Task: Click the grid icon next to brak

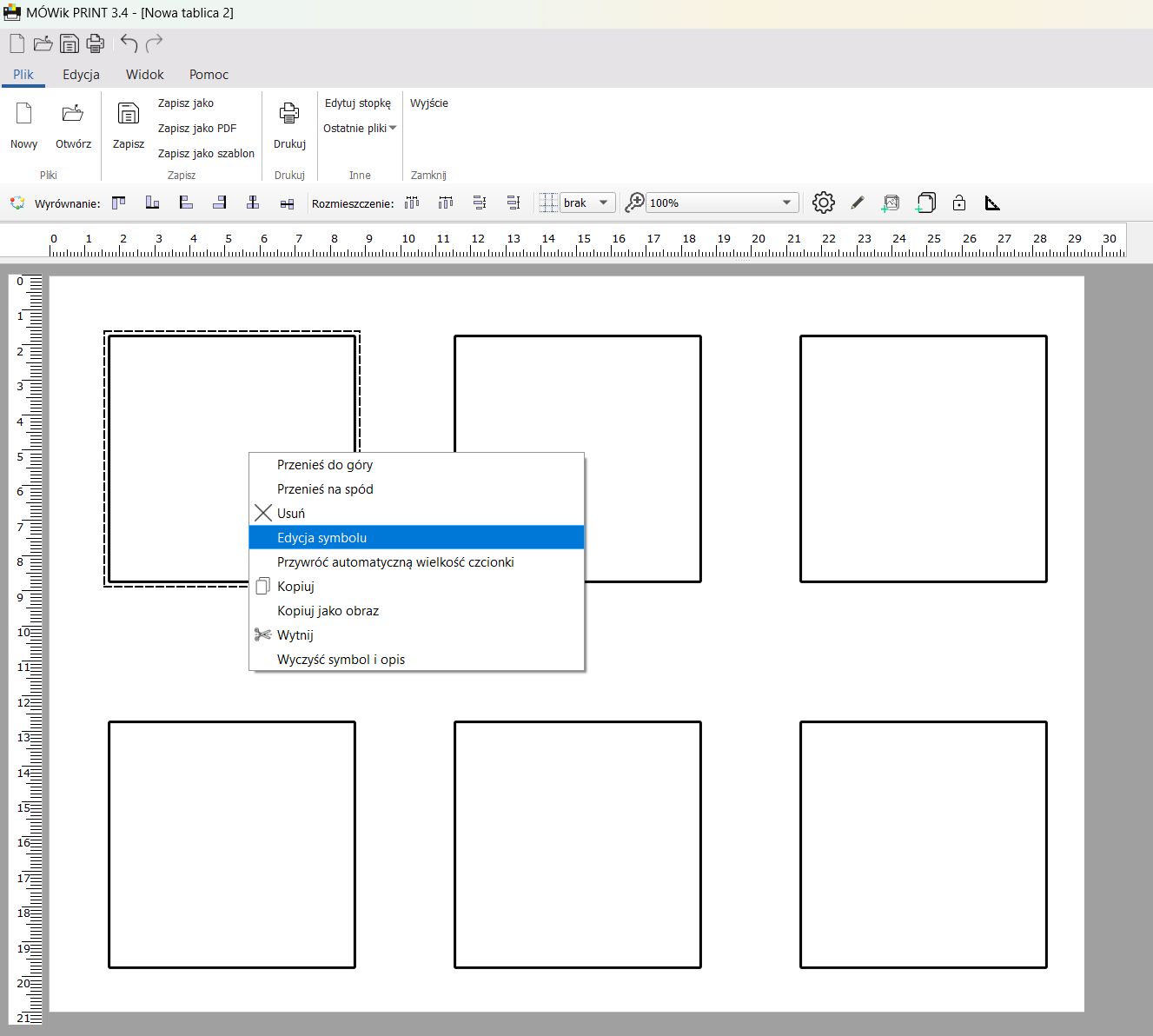Action: click(548, 203)
